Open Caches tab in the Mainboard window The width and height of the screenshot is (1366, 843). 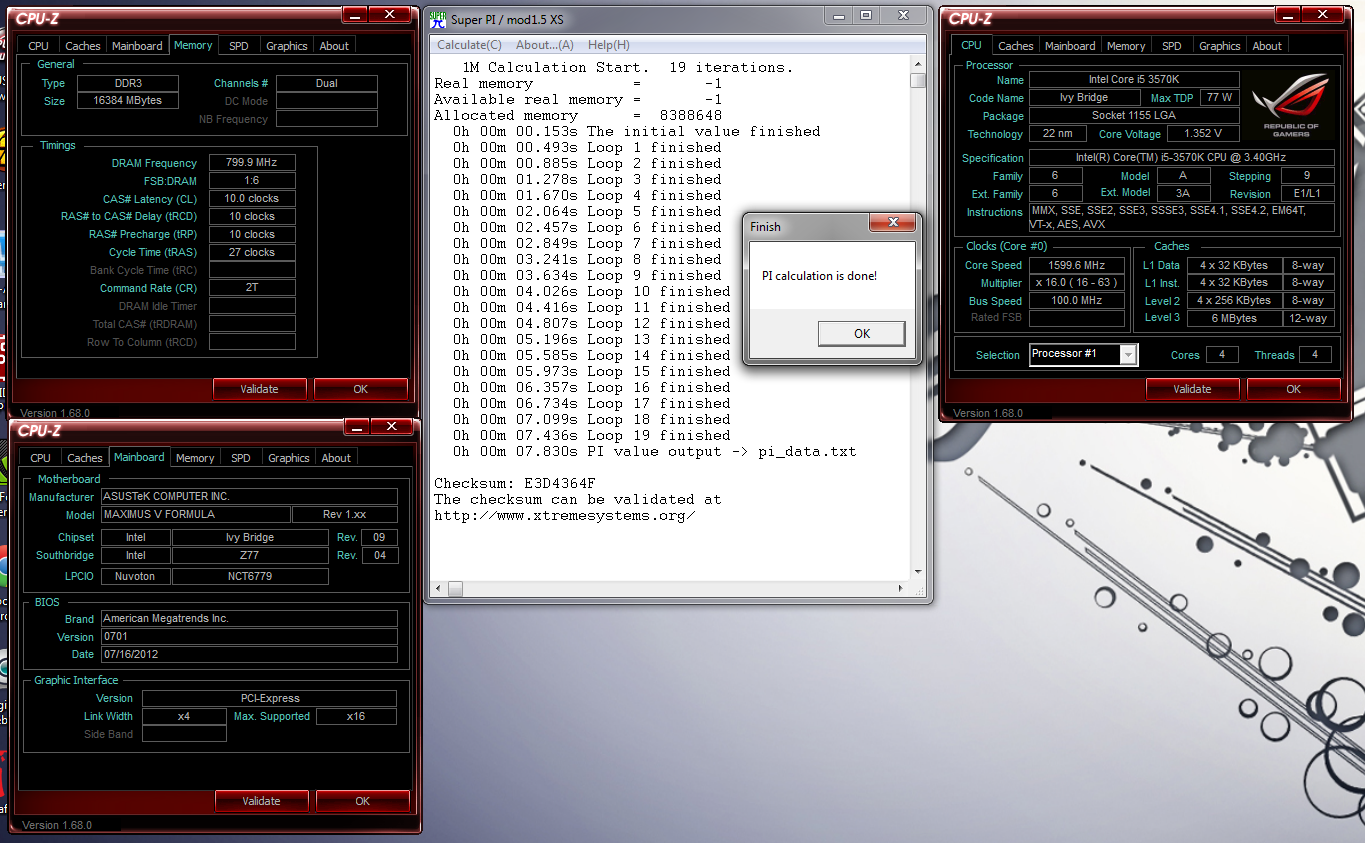pos(84,458)
